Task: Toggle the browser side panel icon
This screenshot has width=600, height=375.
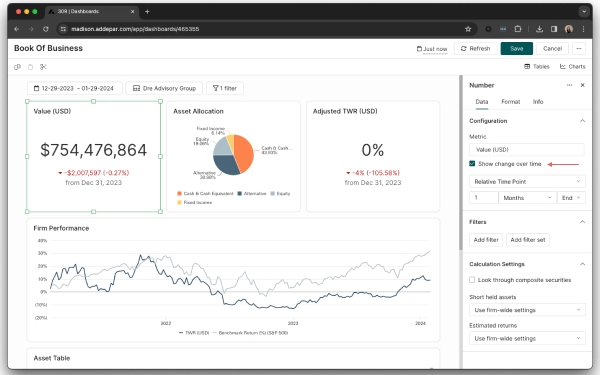Action: pos(554,29)
